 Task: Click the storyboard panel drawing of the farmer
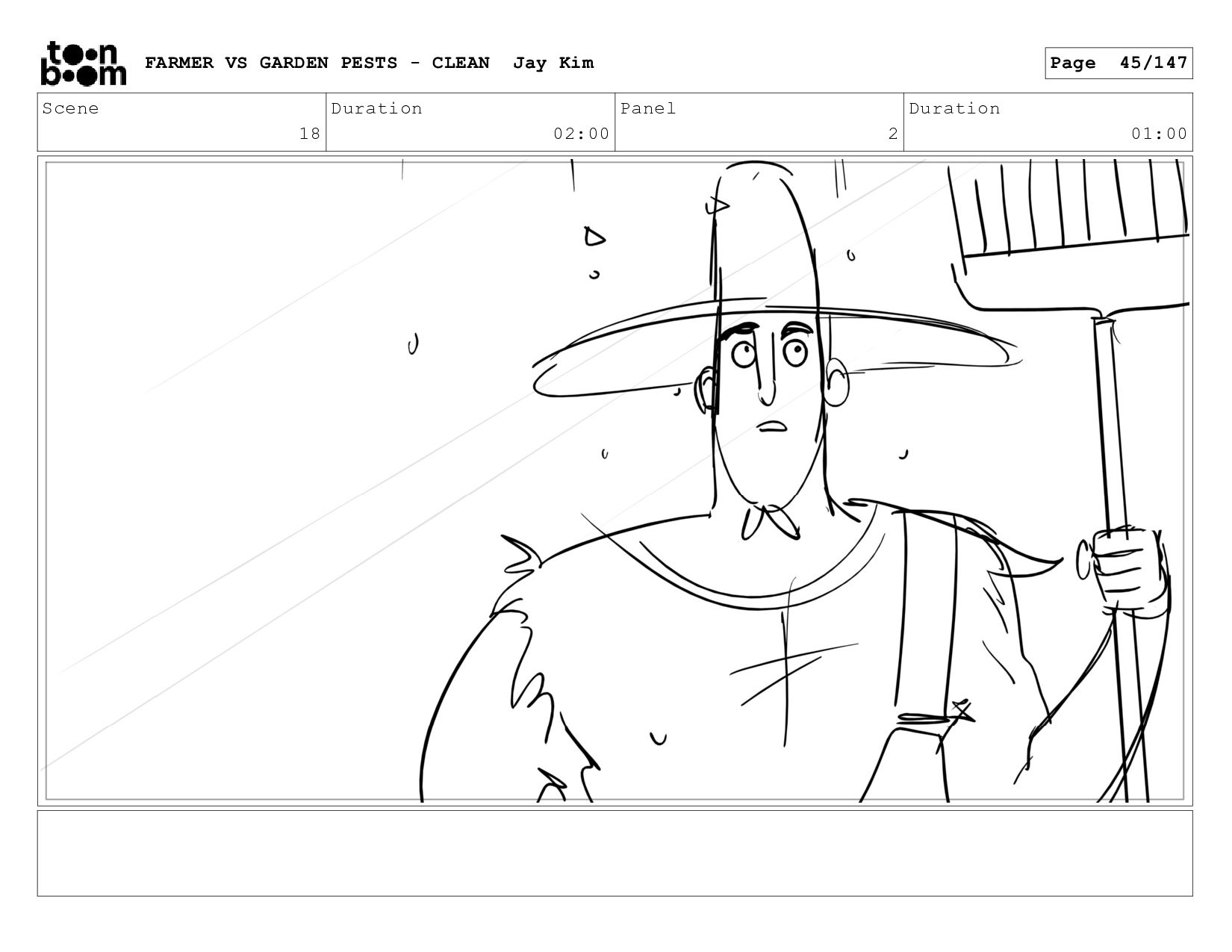coord(615,481)
